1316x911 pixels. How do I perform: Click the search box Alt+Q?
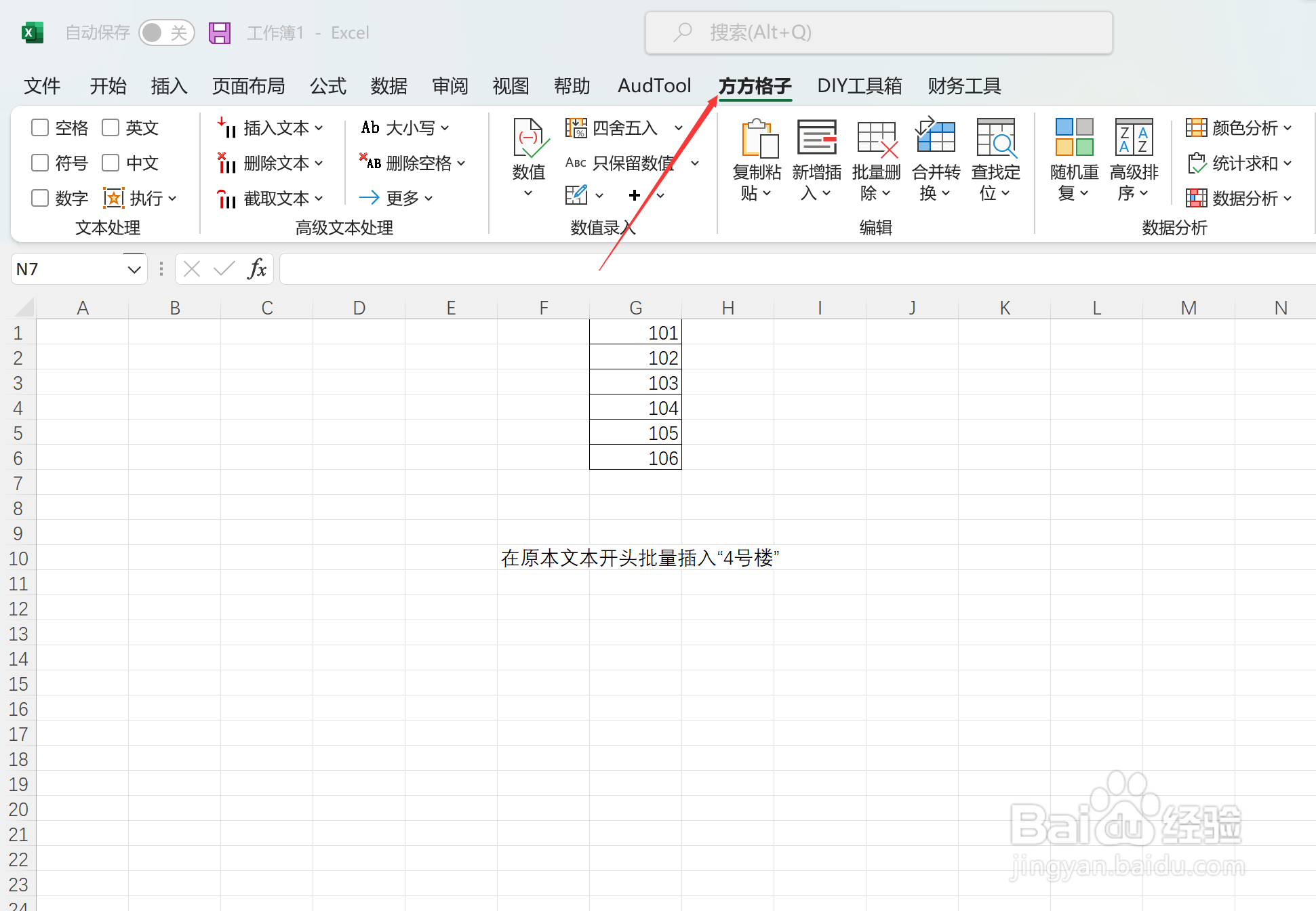point(879,33)
